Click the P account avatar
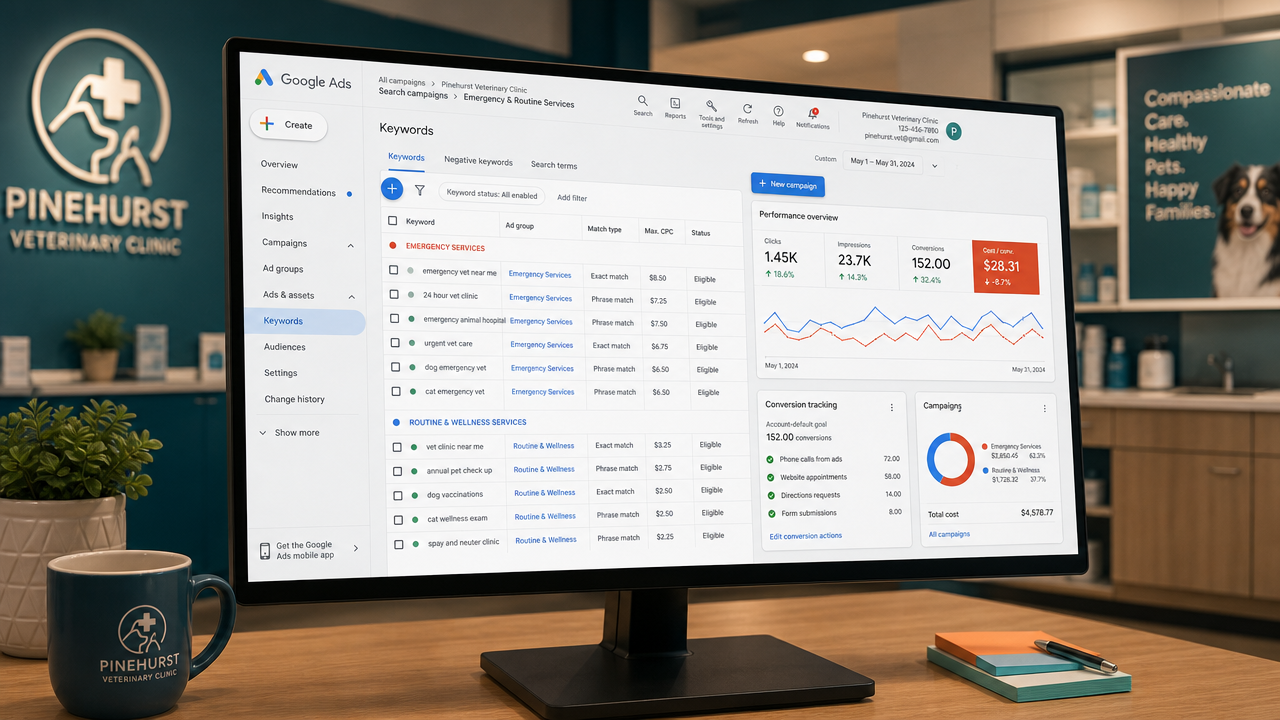Screen dimensions: 1280x720 tap(953, 131)
